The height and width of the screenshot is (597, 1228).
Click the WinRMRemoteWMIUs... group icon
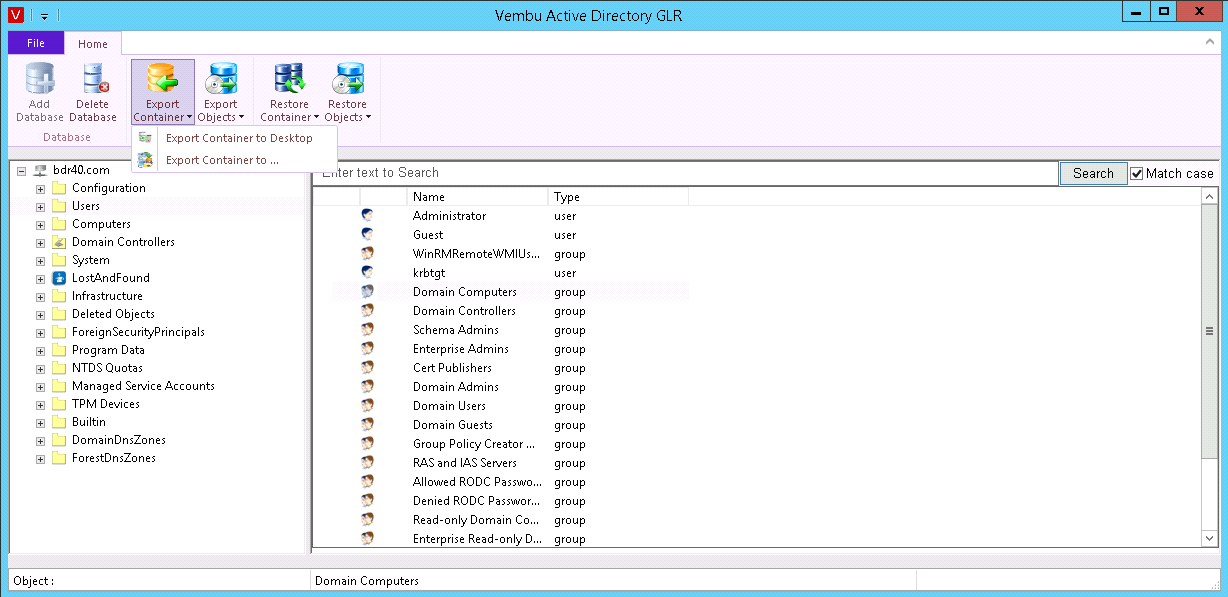367,254
